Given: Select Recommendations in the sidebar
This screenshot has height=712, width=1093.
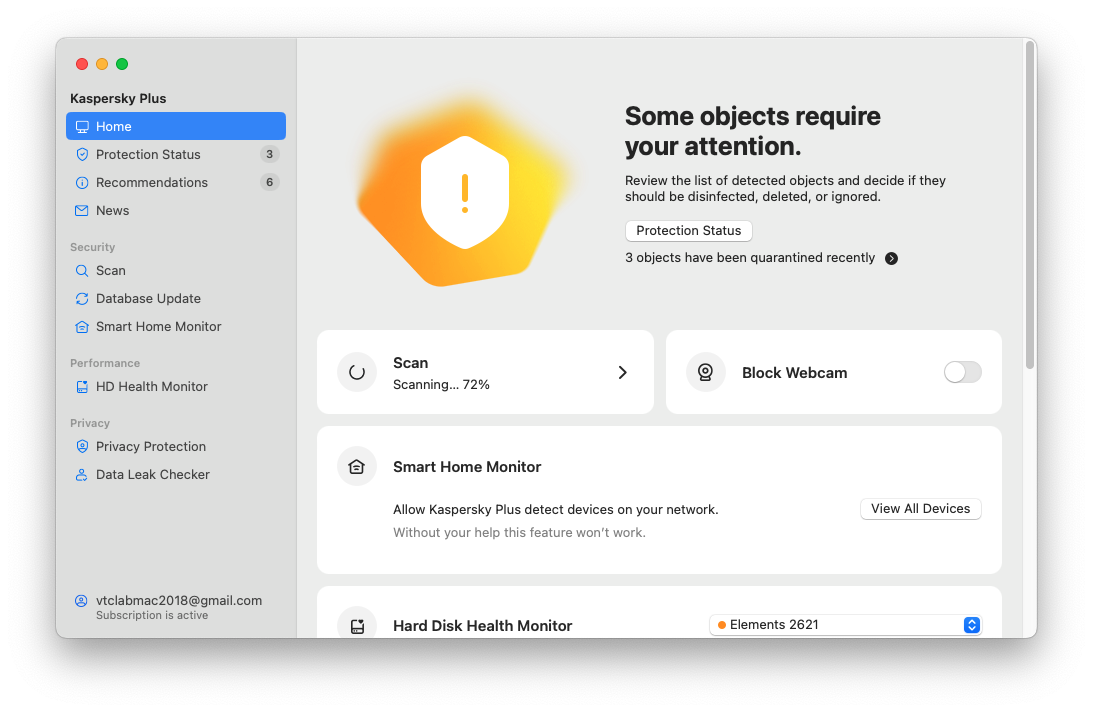Looking at the screenshot, I should coord(151,183).
